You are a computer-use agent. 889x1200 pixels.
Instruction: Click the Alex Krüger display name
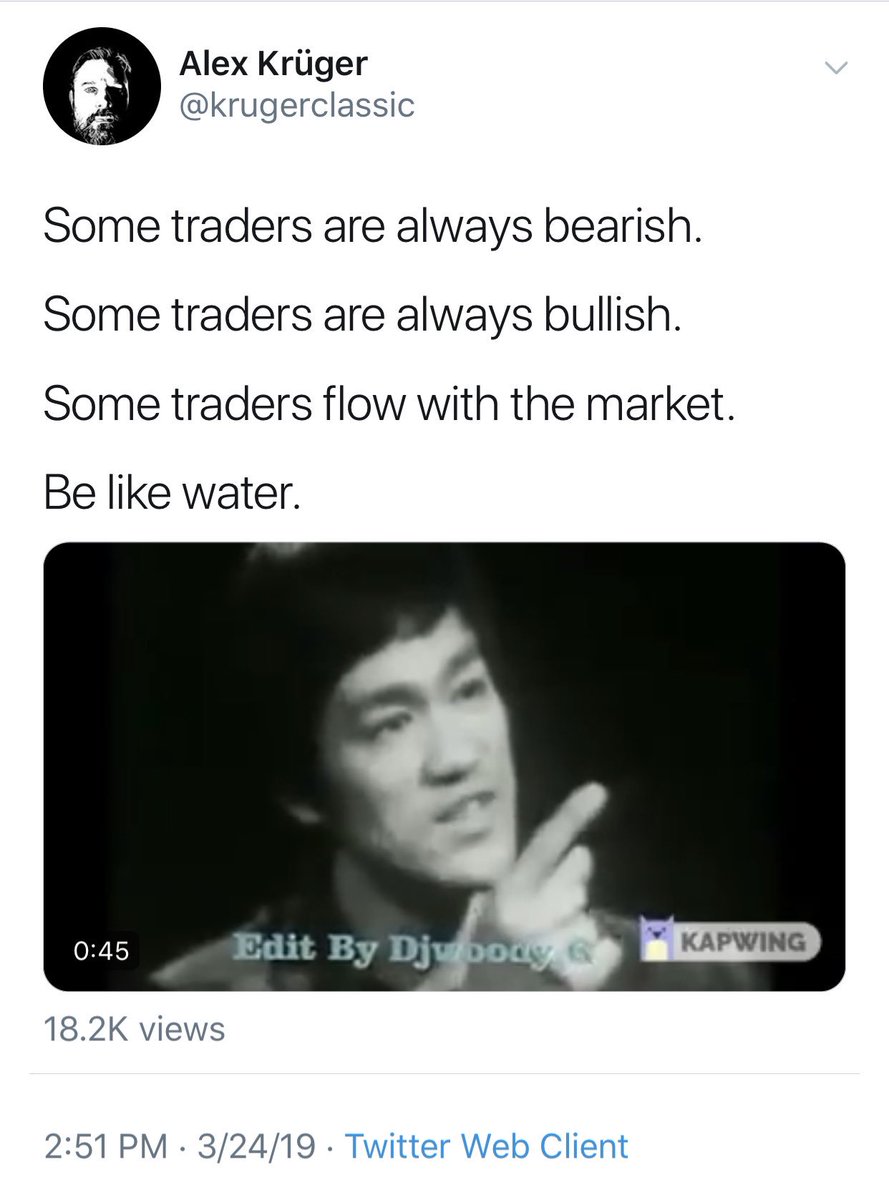273,63
